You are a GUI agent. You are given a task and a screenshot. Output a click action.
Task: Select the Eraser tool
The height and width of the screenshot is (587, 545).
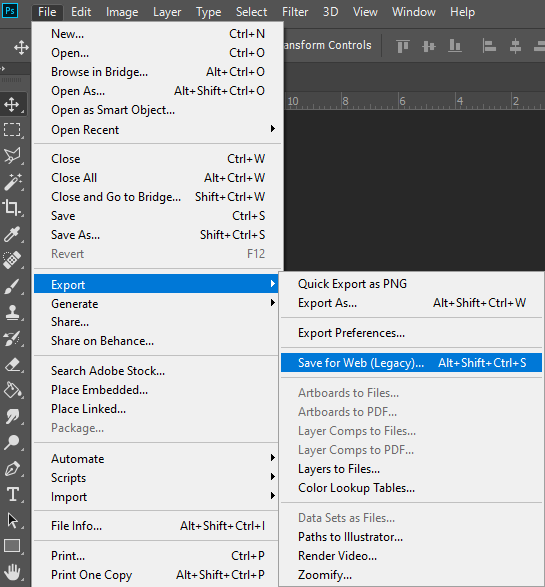pyautogui.click(x=12, y=365)
